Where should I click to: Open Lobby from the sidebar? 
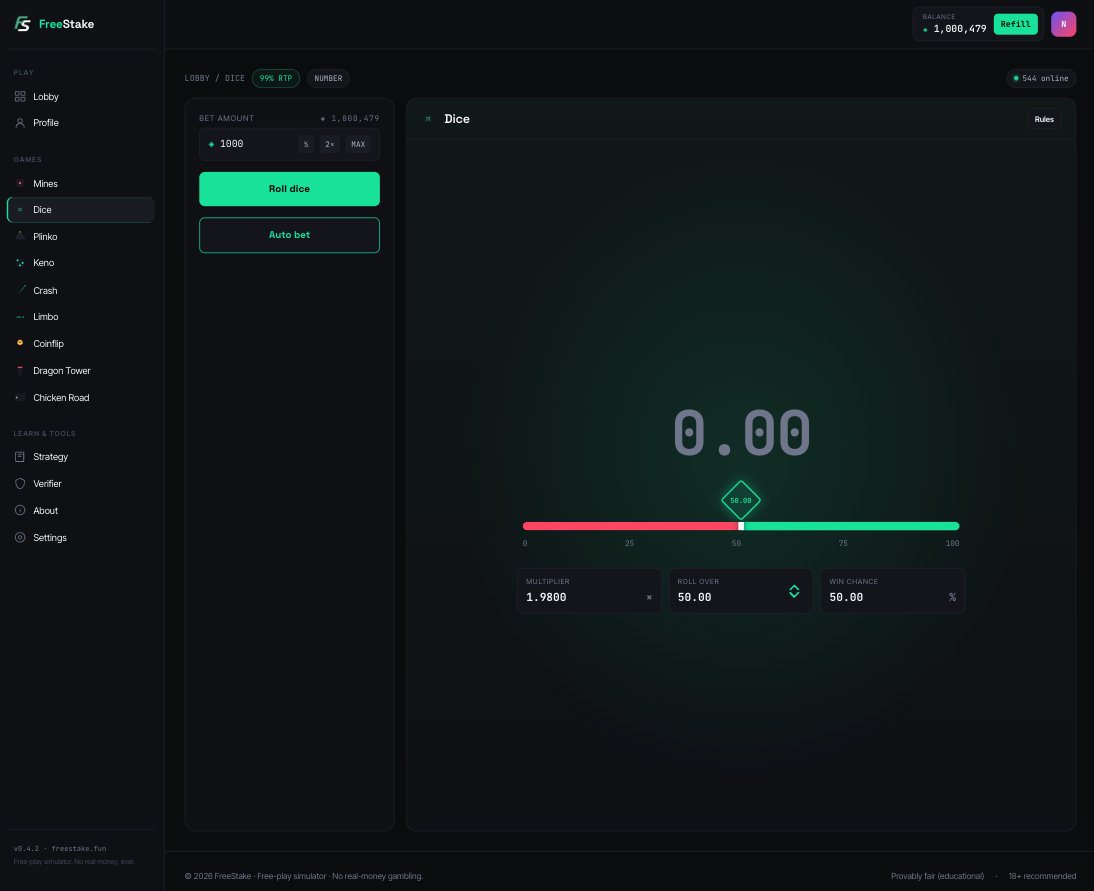[80, 96]
